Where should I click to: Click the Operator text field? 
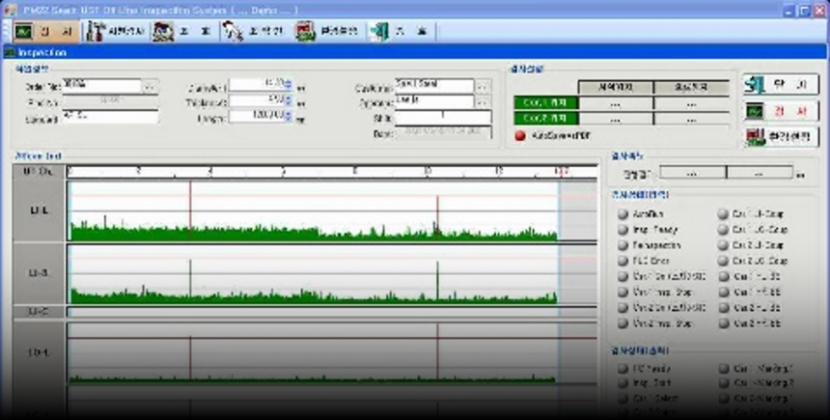(x=434, y=102)
